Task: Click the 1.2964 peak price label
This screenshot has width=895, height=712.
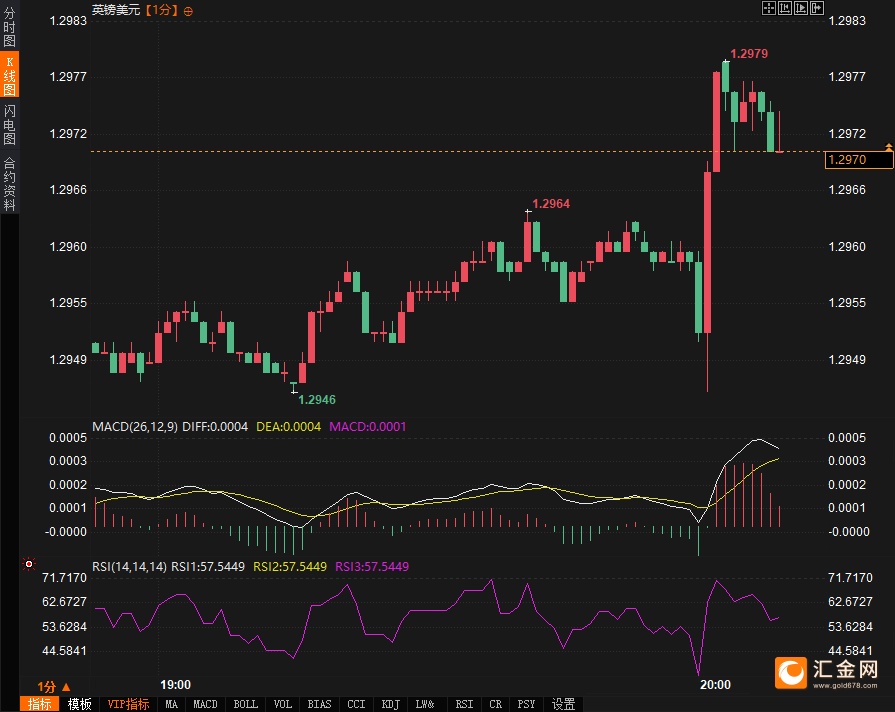Action: tap(551, 204)
